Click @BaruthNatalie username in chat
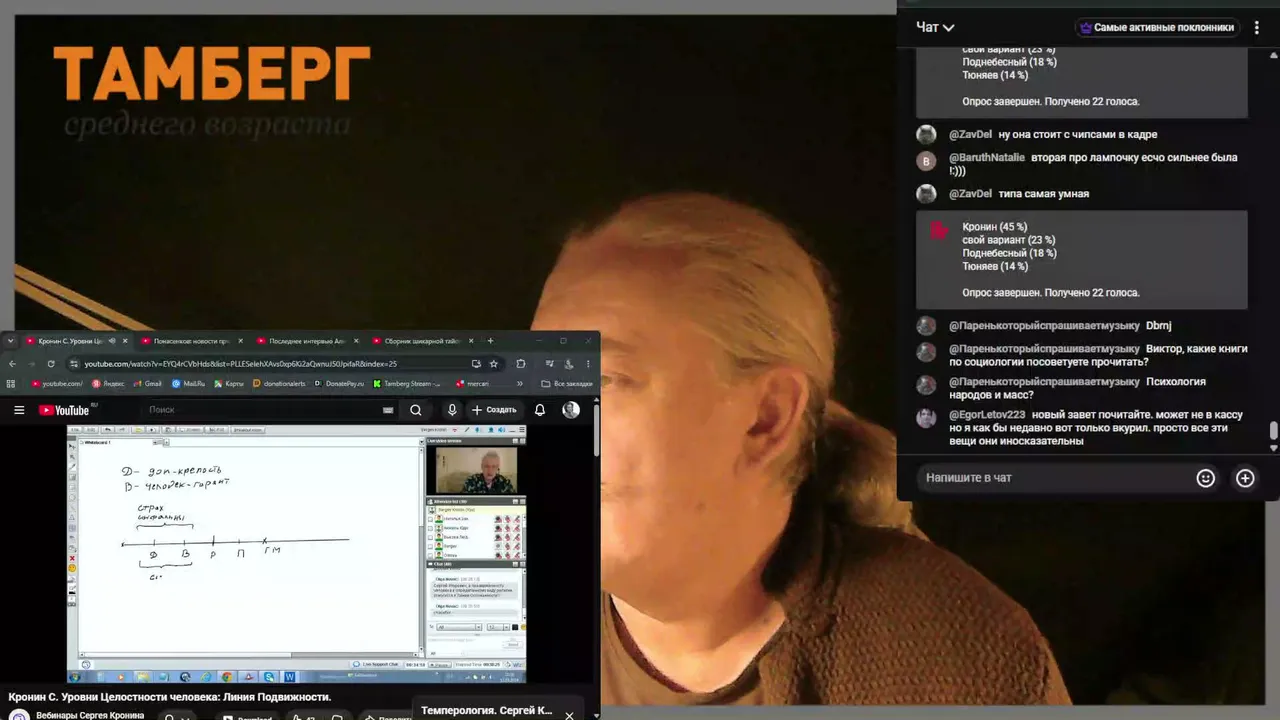 pyautogui.click(x=987, y=158)
